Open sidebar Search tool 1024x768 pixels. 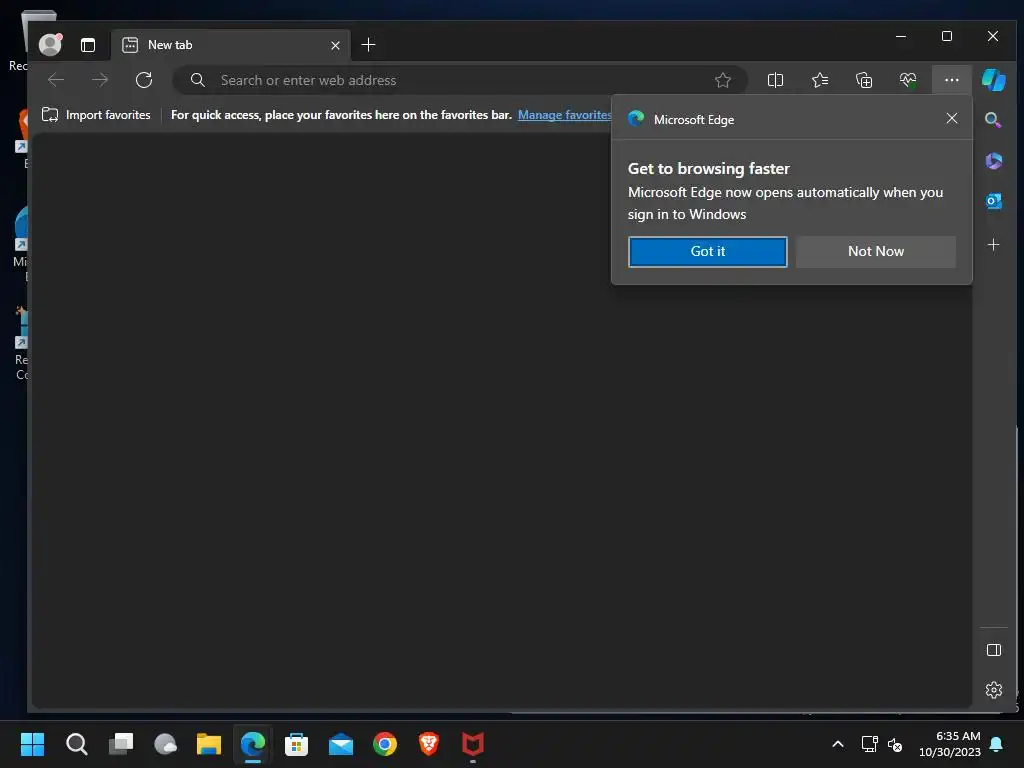pos(993,120)
